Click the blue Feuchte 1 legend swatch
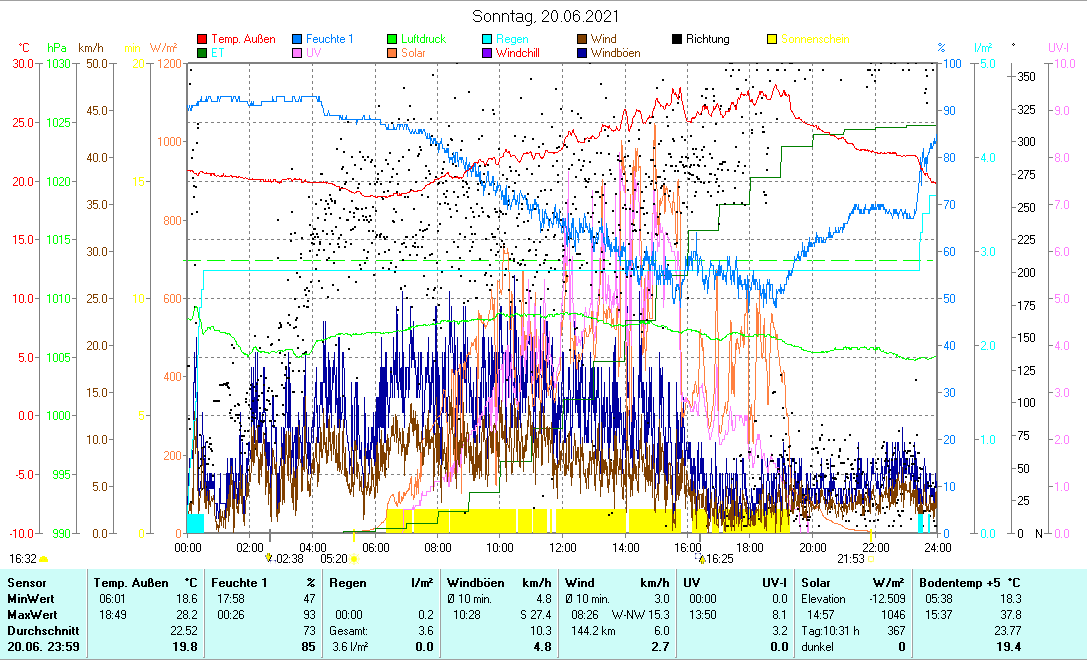The height and width of the screenshot is (660, 1087). point(298,40)
